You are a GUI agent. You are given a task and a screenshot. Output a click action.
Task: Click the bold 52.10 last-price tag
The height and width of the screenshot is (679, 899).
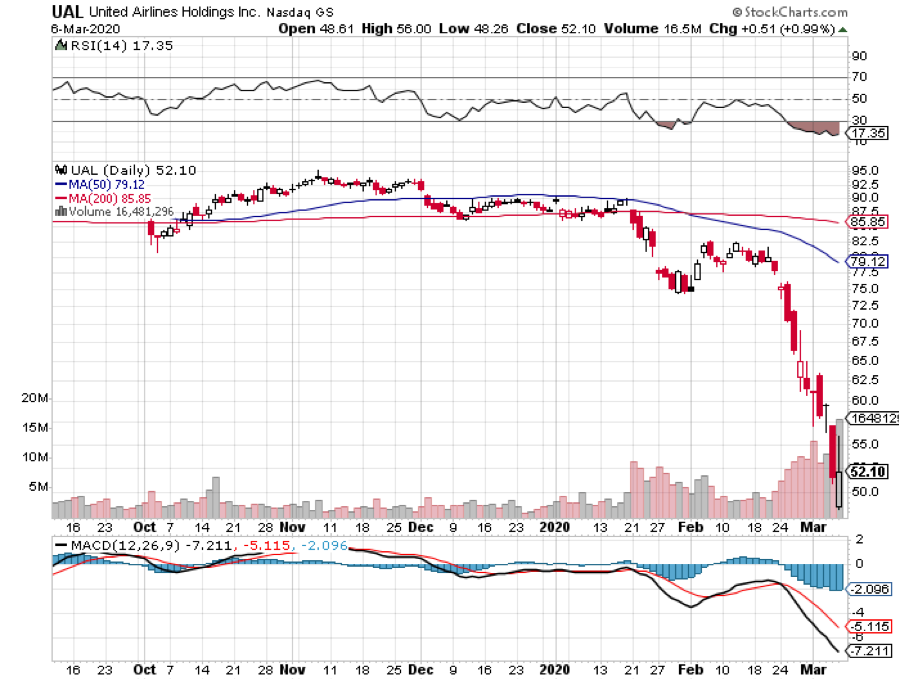867,472
